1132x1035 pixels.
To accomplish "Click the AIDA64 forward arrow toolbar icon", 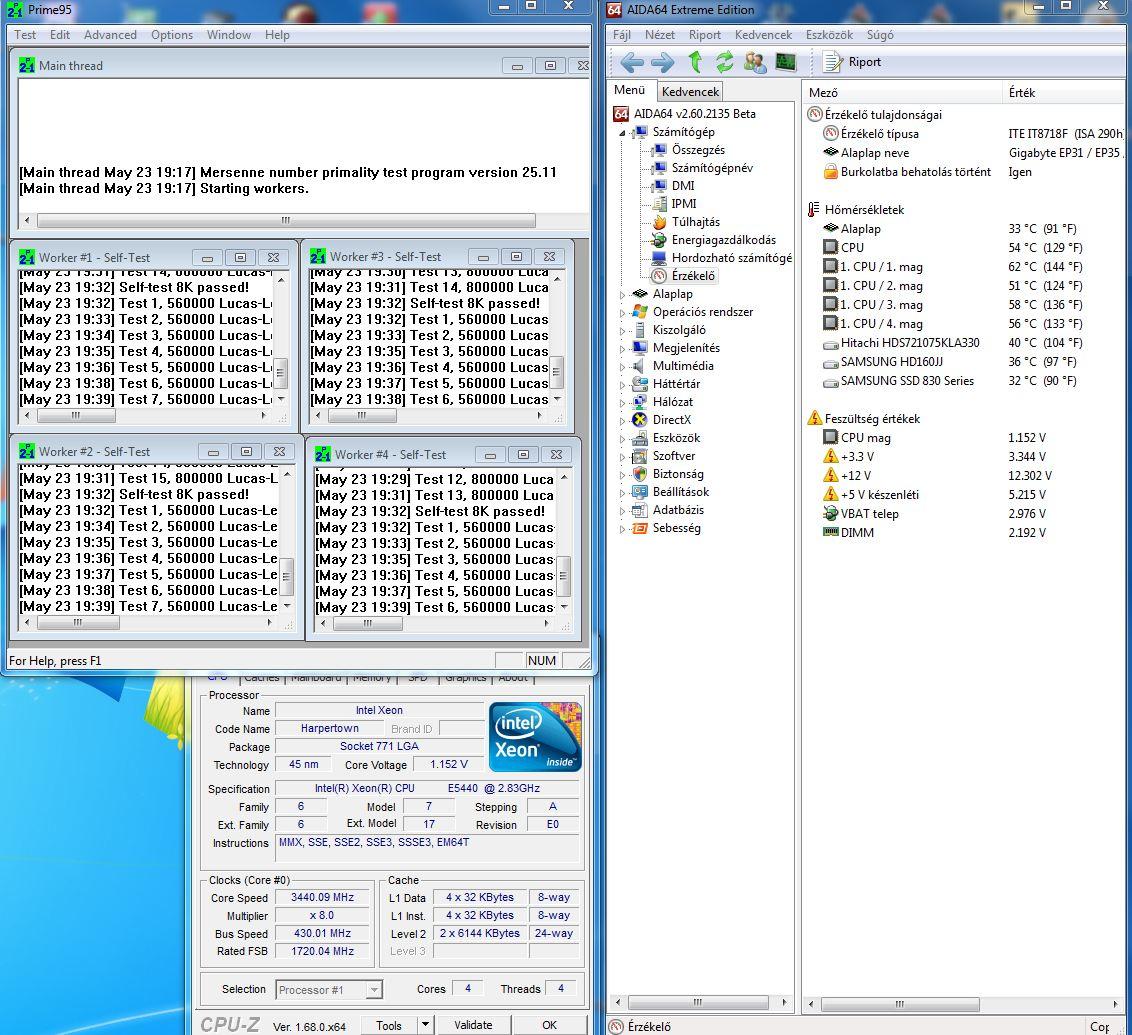I will (x=662, y=63).
